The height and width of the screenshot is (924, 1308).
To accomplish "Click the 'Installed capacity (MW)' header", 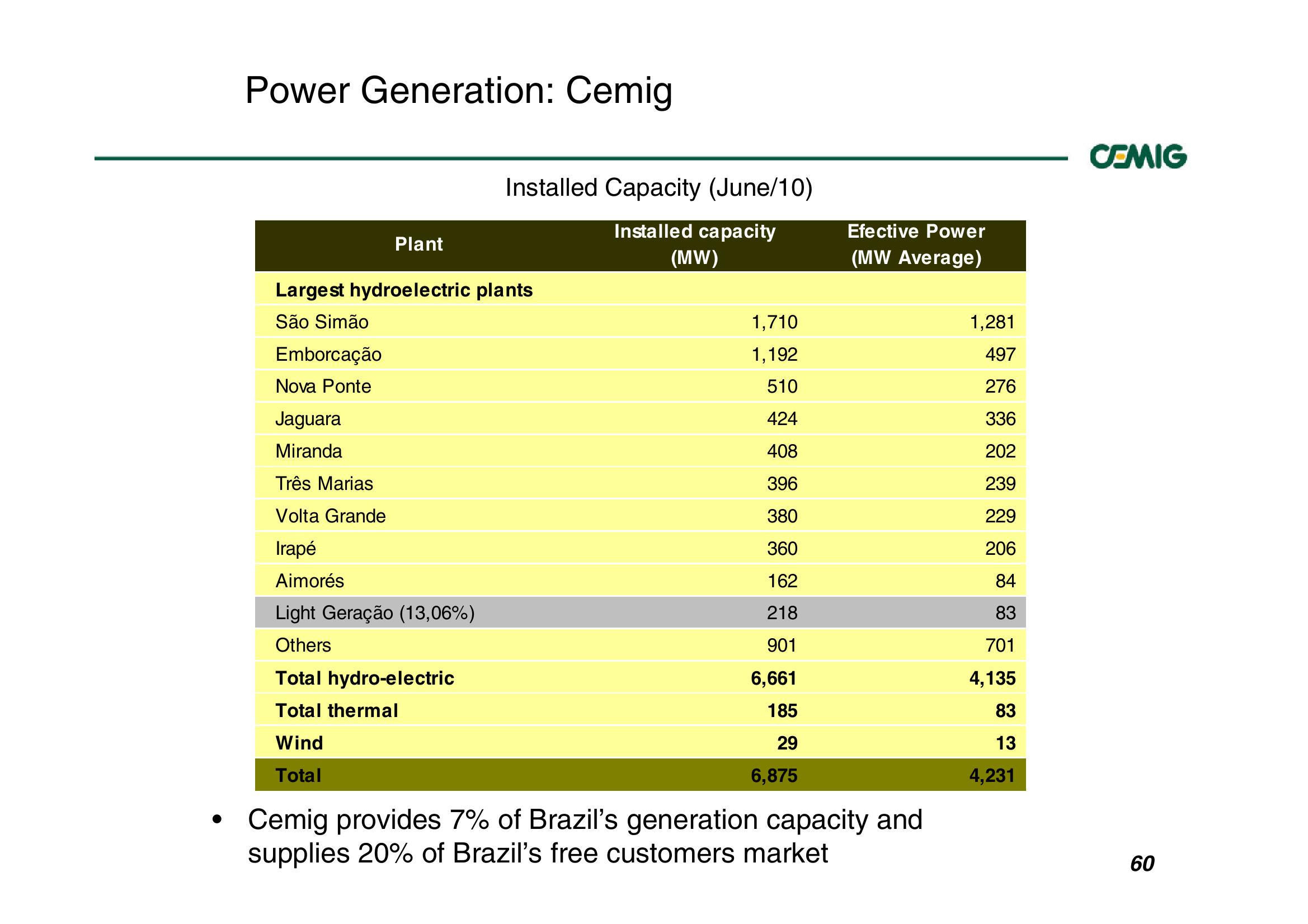I will (694, 244).
